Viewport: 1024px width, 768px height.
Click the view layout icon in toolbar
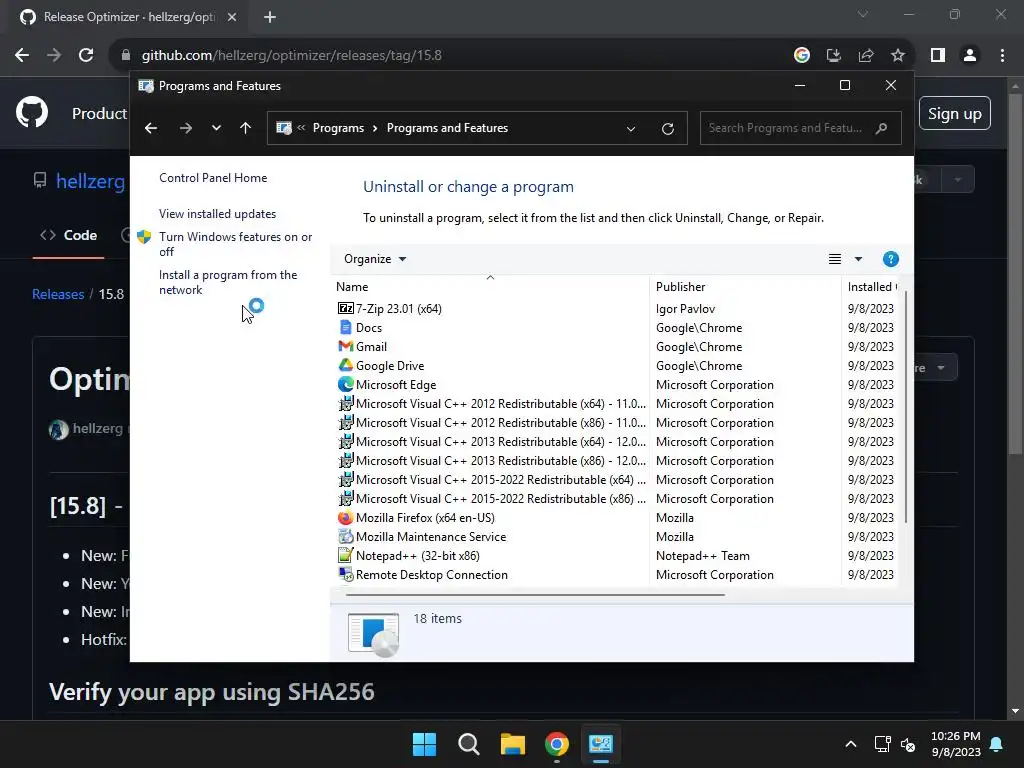pyautogui.click(x=835, y=259)
